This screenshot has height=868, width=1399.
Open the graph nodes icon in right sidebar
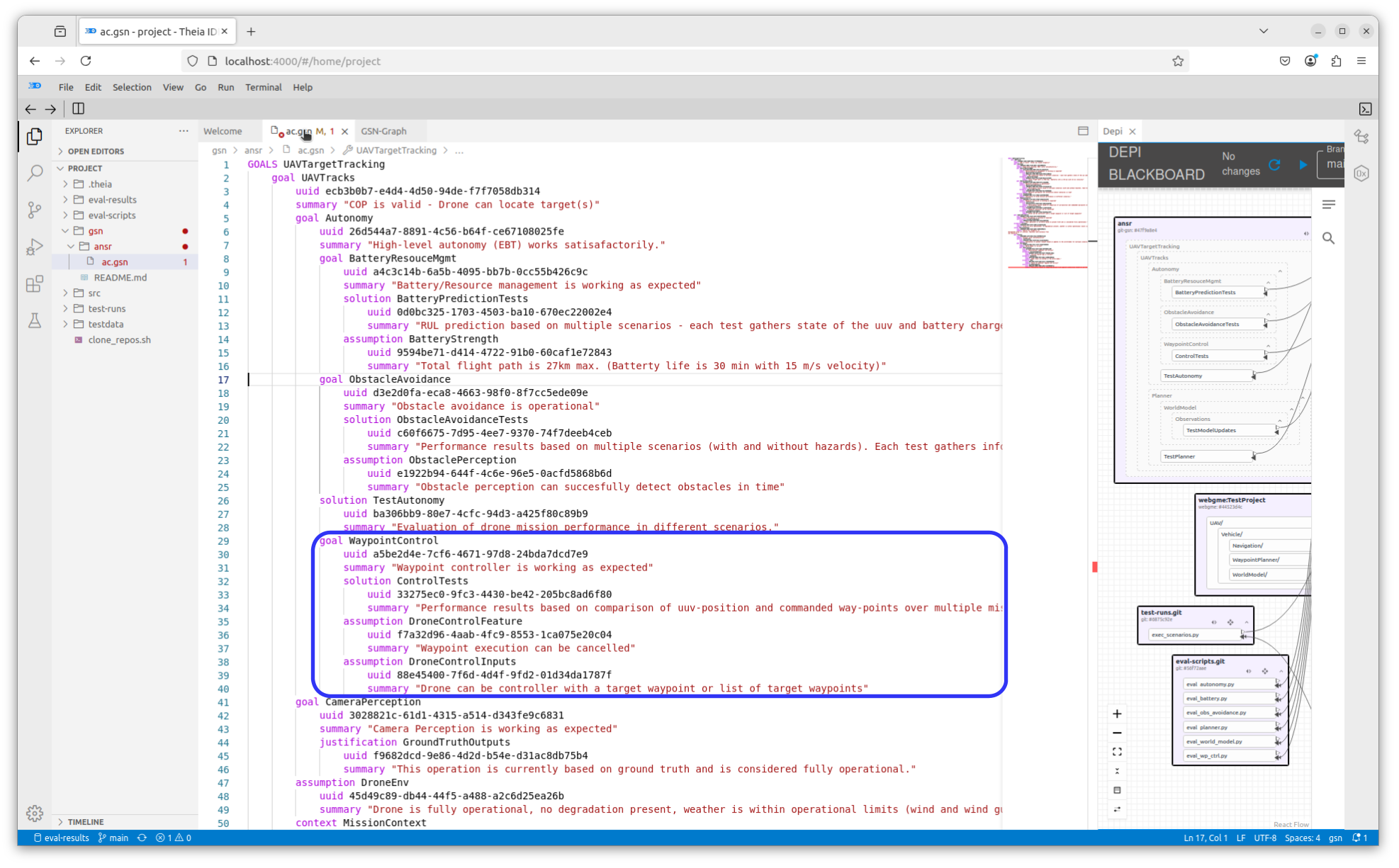1361,137
